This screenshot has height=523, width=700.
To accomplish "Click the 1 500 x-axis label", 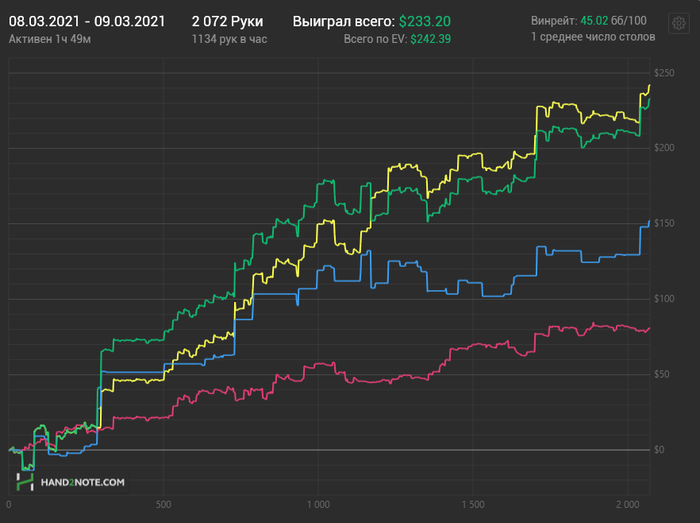I will click(473, 505).
